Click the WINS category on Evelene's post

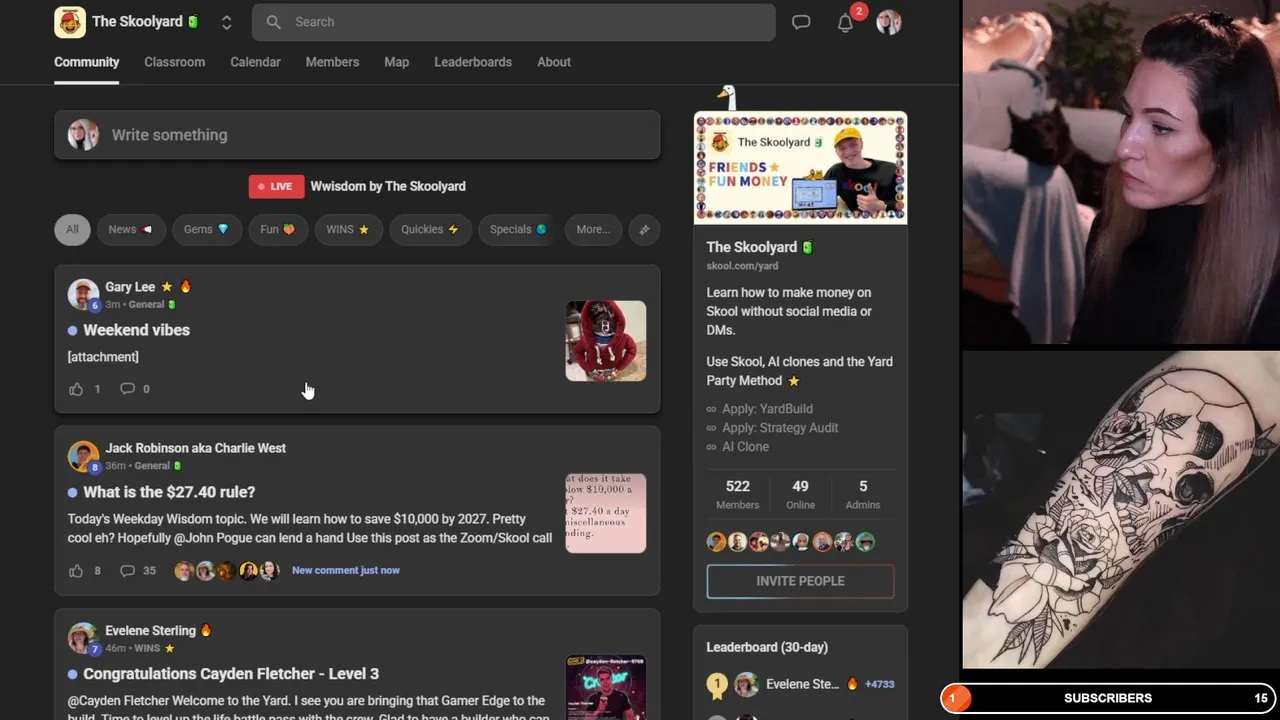coord(147,648)
